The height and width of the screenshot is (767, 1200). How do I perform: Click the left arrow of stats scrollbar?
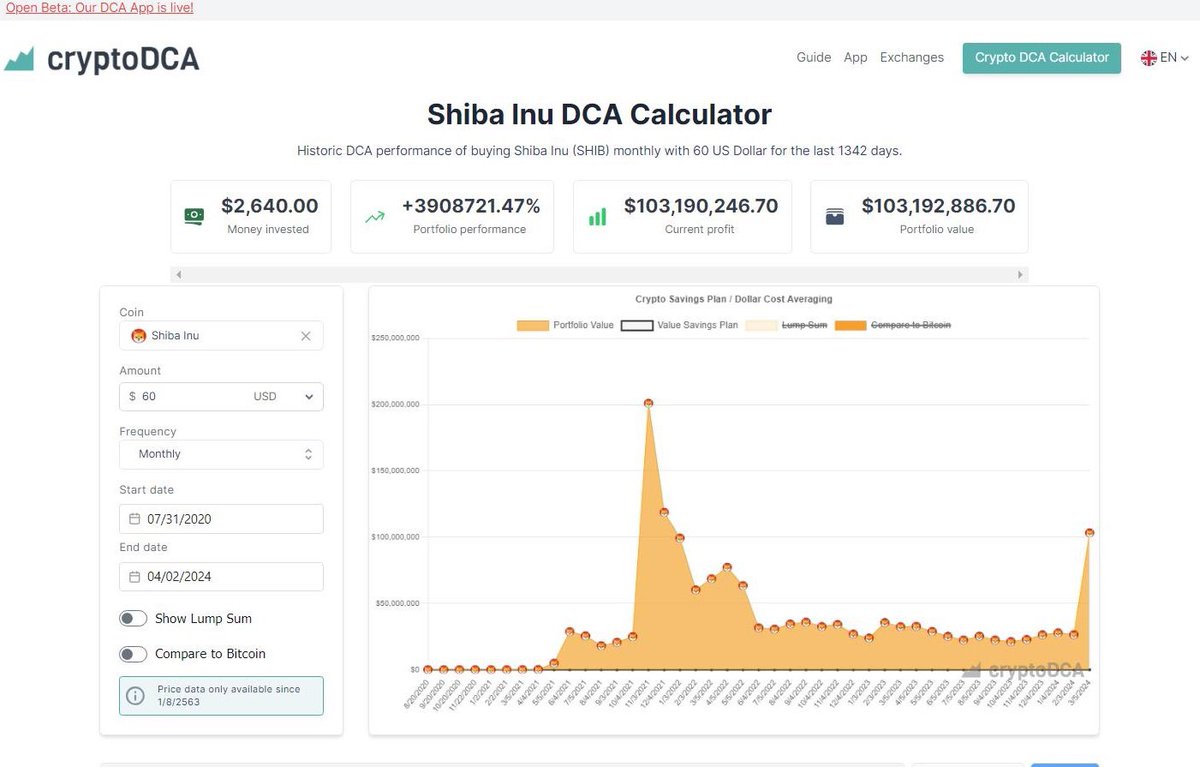pos(178,274)
